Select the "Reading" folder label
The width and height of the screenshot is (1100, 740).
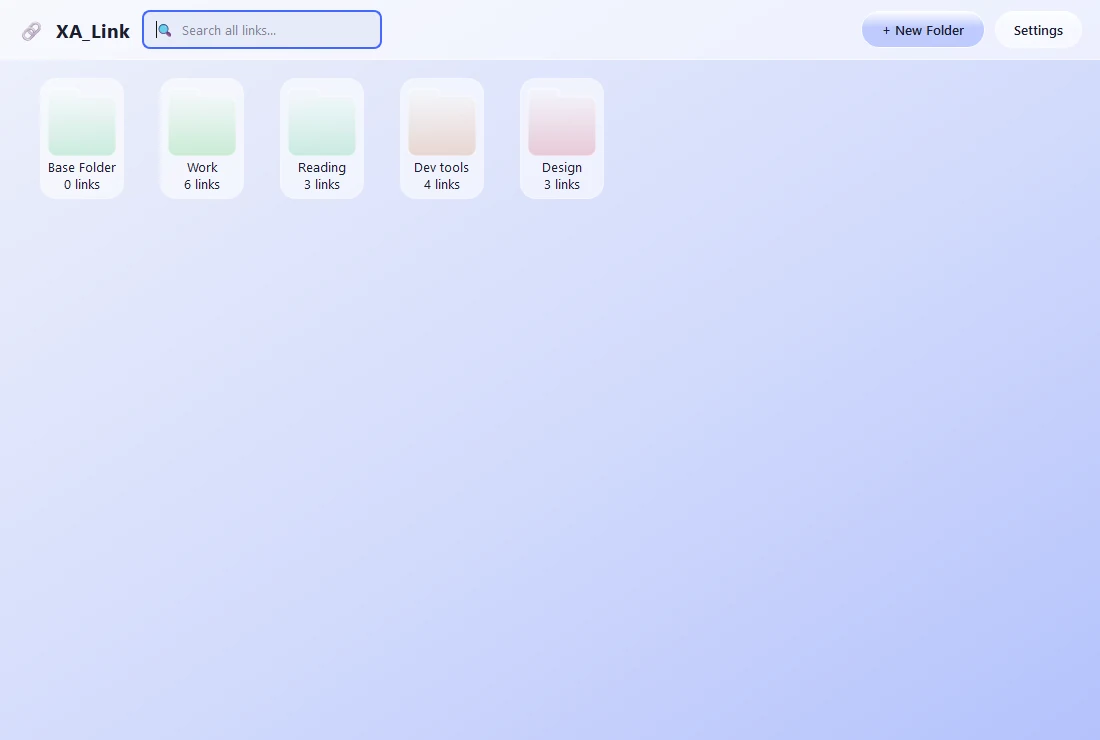(322, 168)
